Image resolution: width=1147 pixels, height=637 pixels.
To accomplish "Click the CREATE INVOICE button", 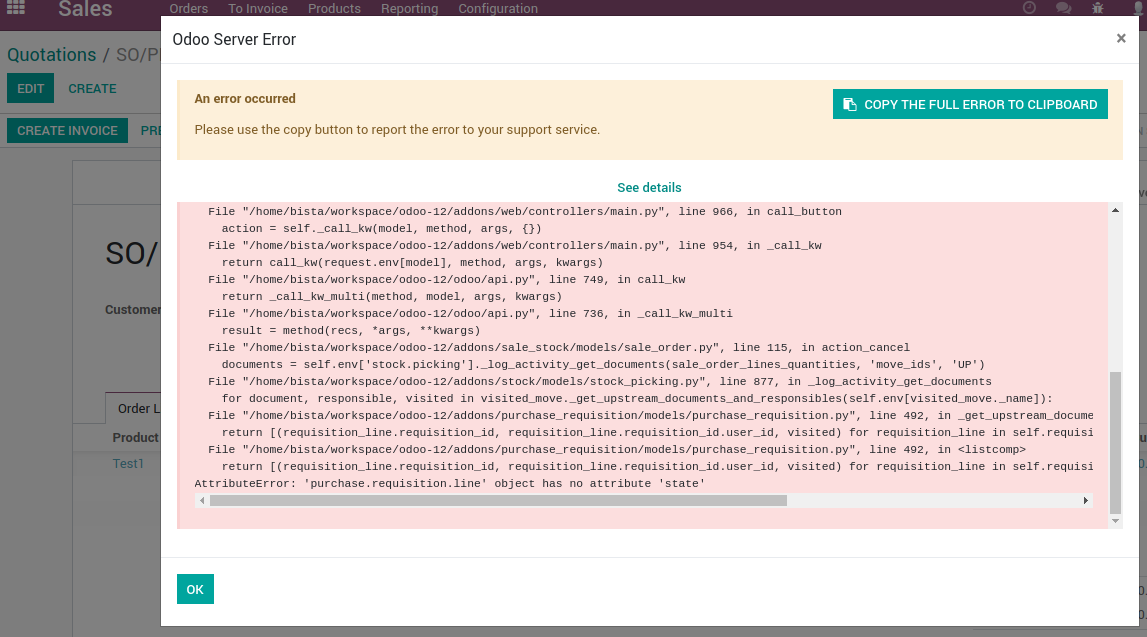I will pos(67,131).
